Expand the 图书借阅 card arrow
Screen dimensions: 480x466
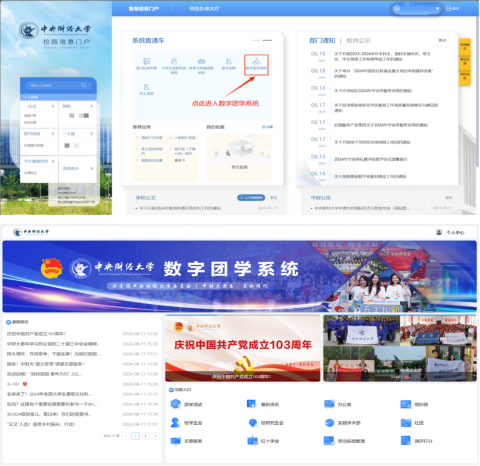coord(53,134)
